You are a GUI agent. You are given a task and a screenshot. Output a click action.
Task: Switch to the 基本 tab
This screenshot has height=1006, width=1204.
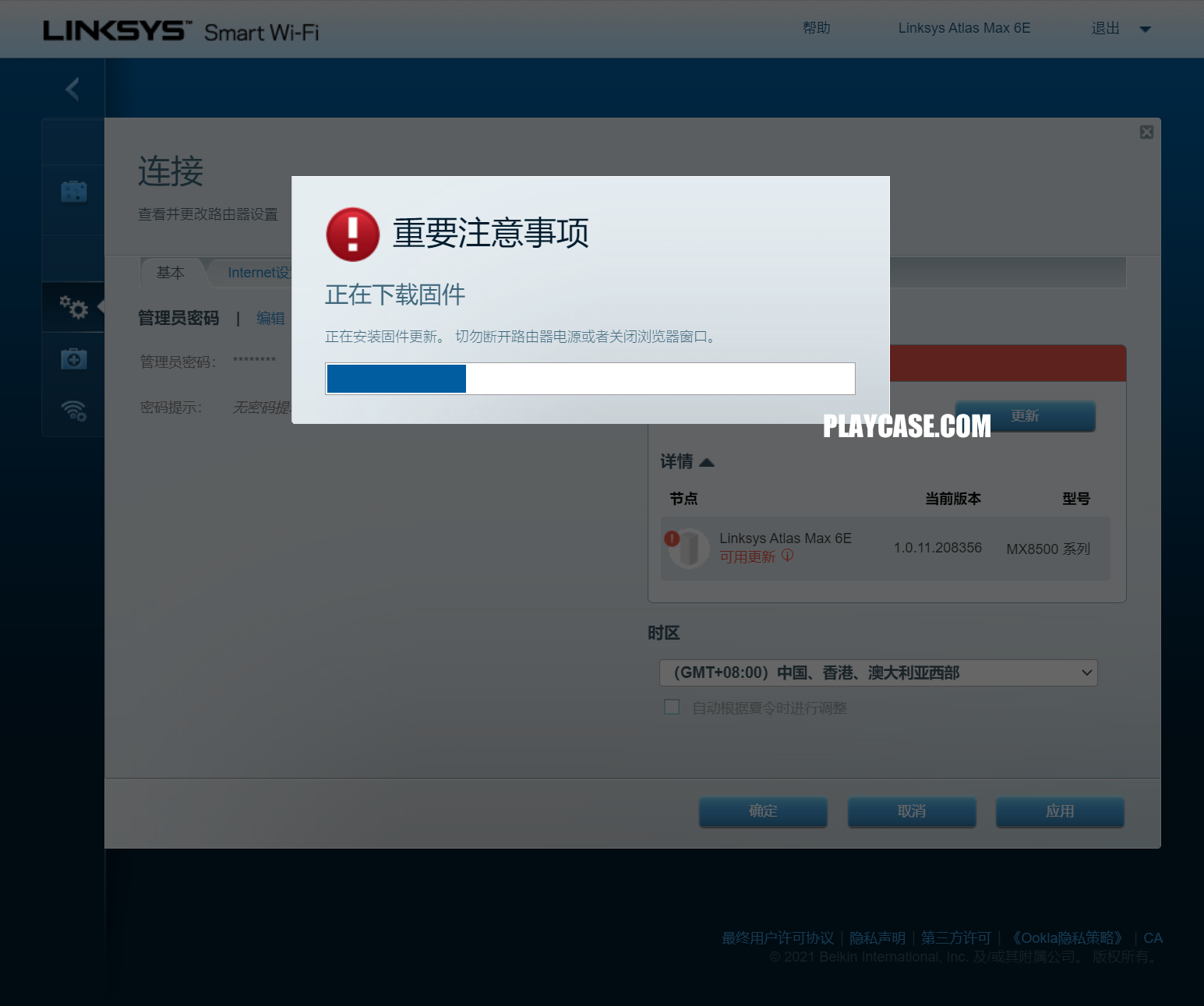point(171,273)
